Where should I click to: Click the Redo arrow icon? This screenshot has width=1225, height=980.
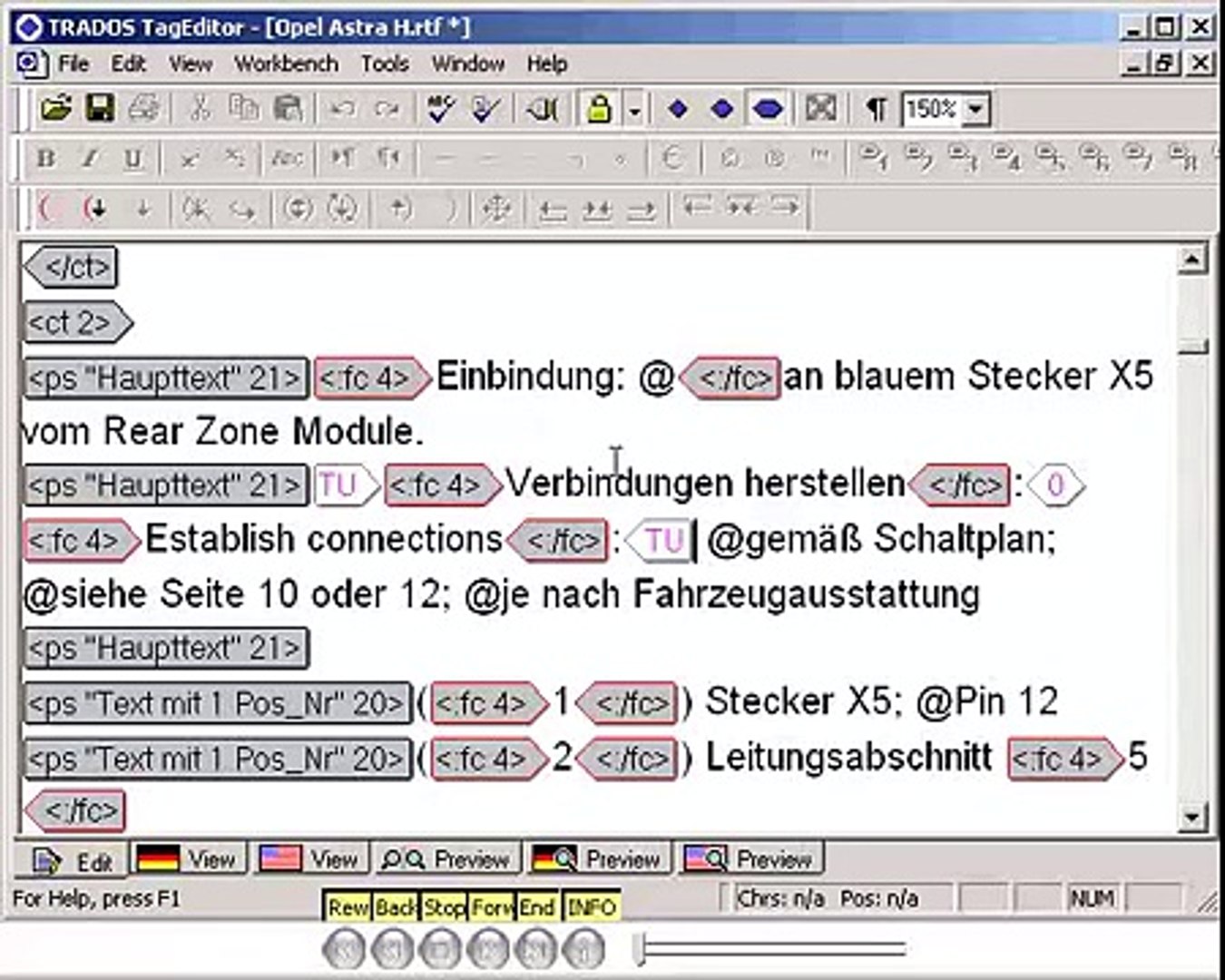387,109
